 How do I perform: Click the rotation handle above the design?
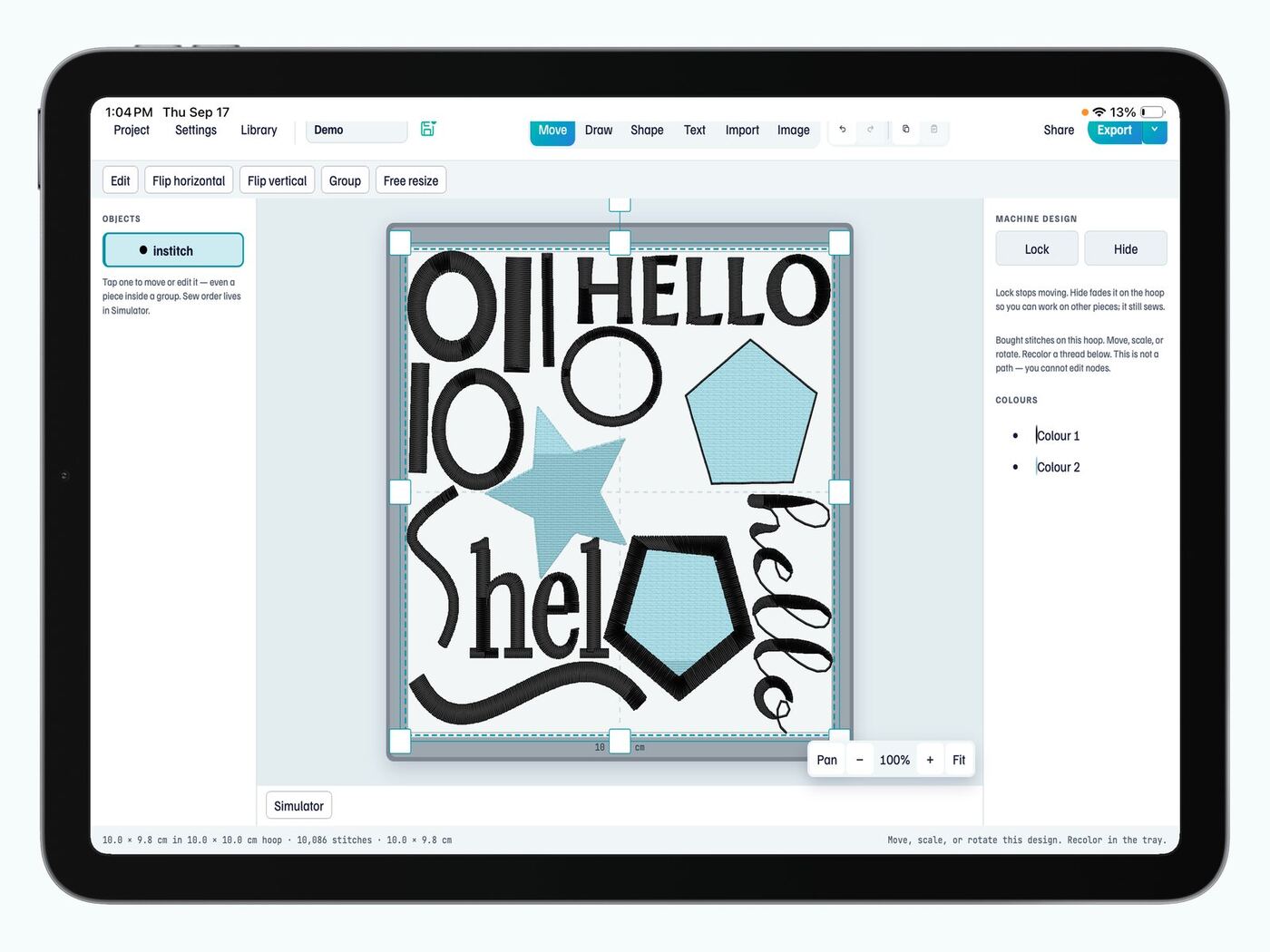[620, 203]
